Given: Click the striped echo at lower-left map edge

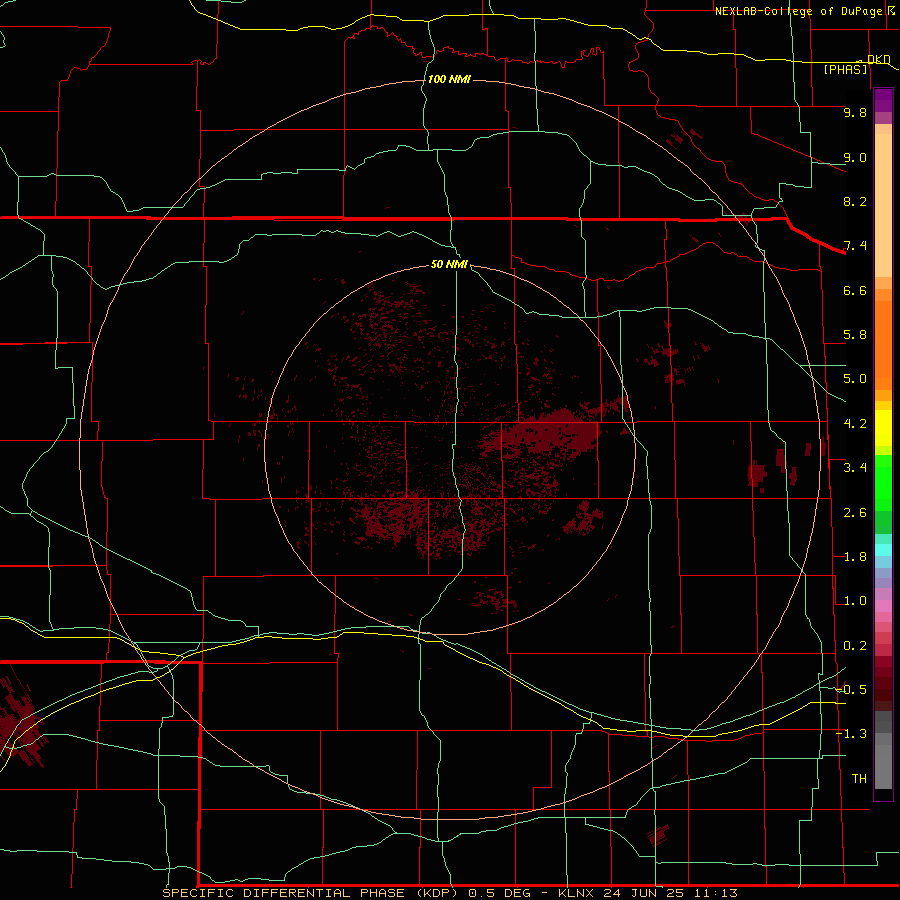Looking at the screenshot, I should tap(20, 721).
